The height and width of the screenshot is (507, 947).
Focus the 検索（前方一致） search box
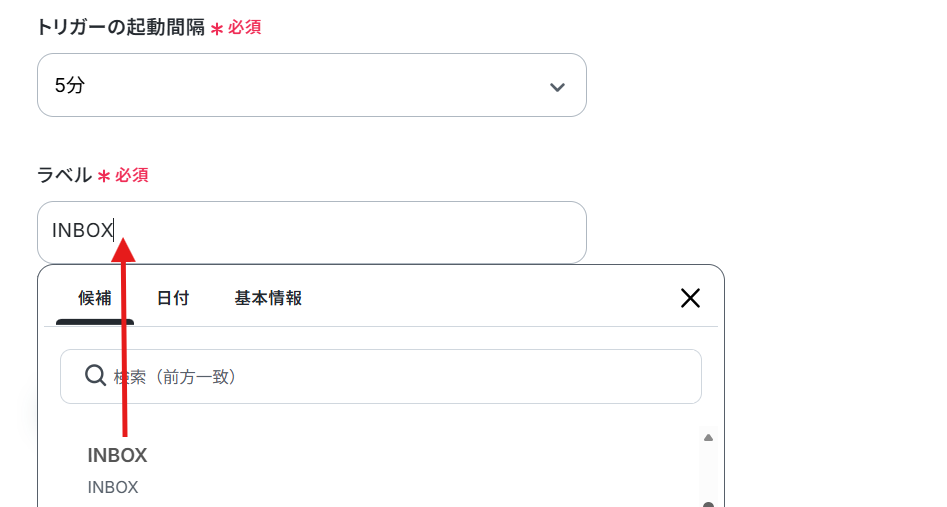coord(380,376)
